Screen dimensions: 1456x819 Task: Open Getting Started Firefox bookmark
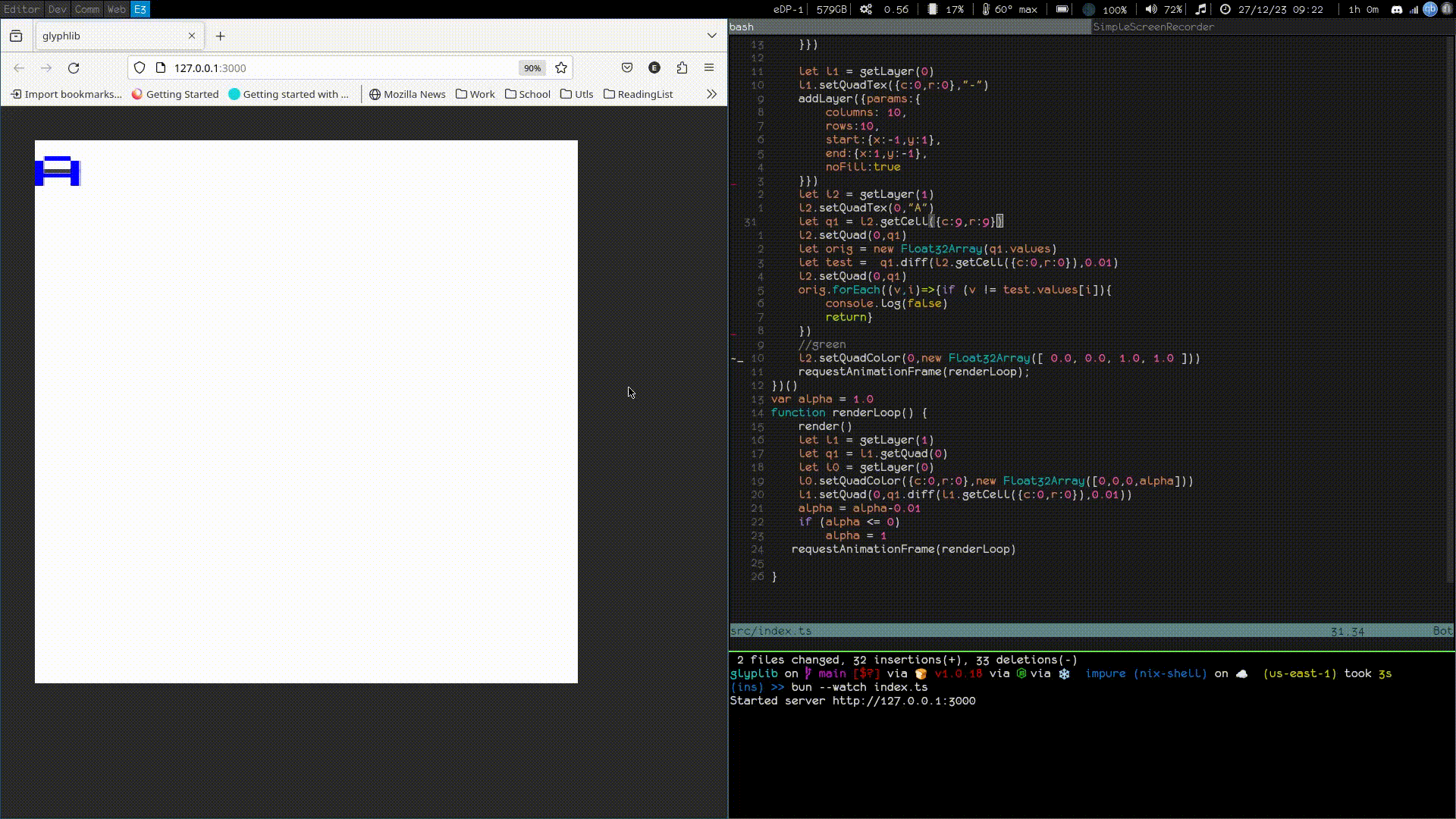point(175,94)
